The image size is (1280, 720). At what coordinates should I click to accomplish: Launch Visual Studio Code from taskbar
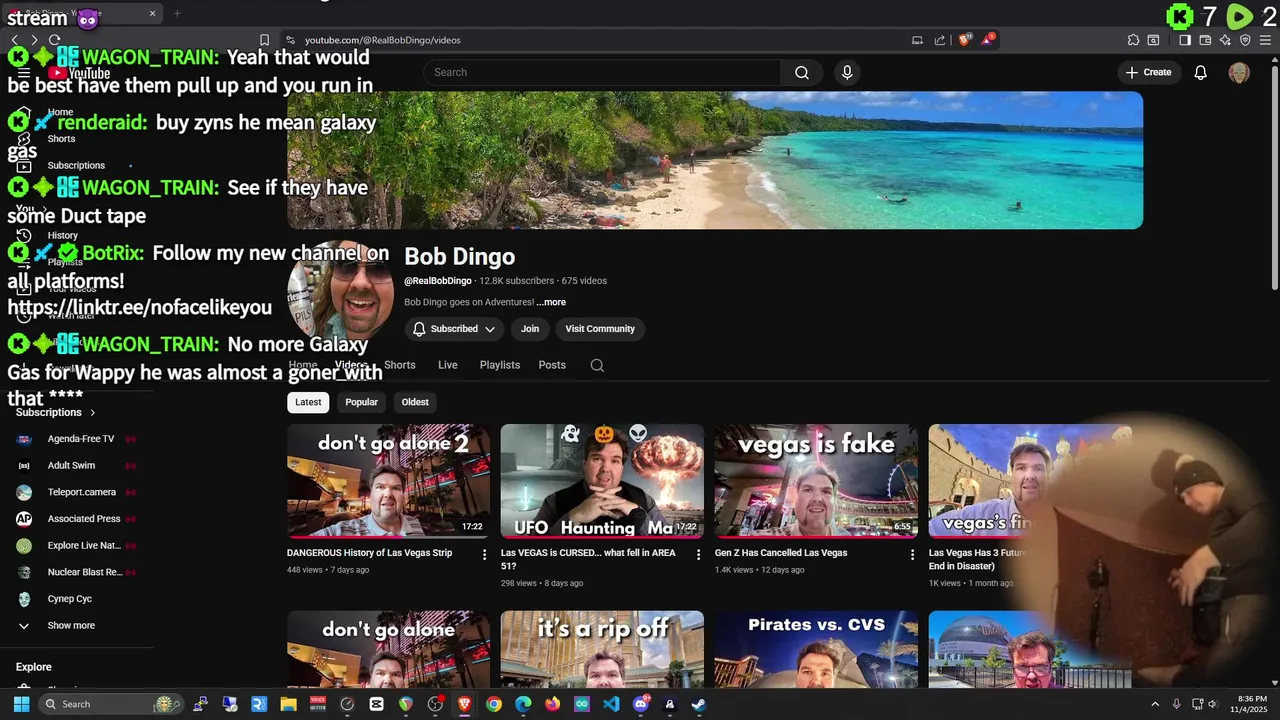(x=611, y=704)
